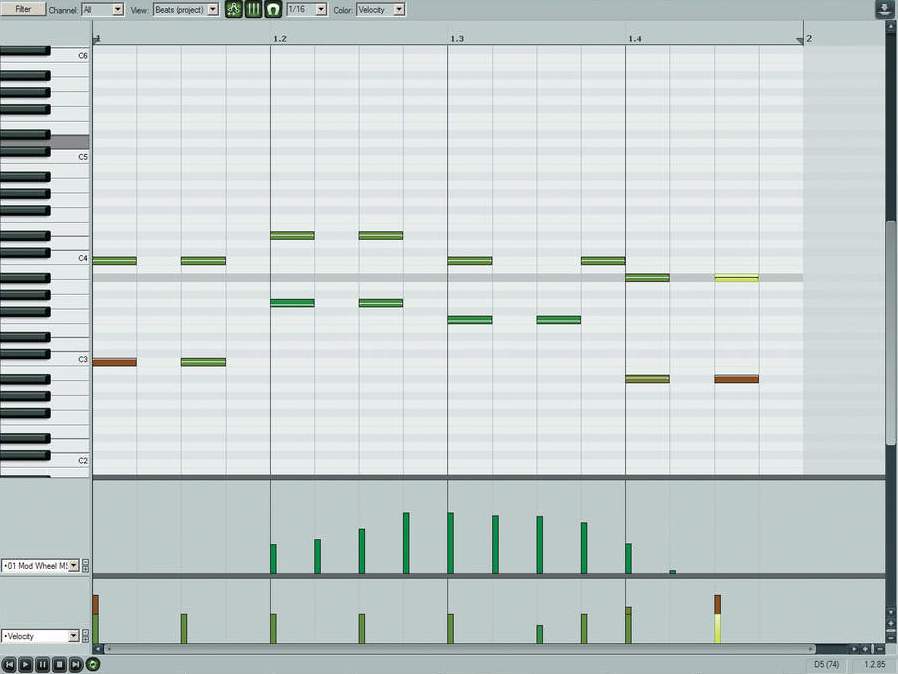The image size is (898, 674).
Task: Click the Filter button
Action: [x=23, y=9]
